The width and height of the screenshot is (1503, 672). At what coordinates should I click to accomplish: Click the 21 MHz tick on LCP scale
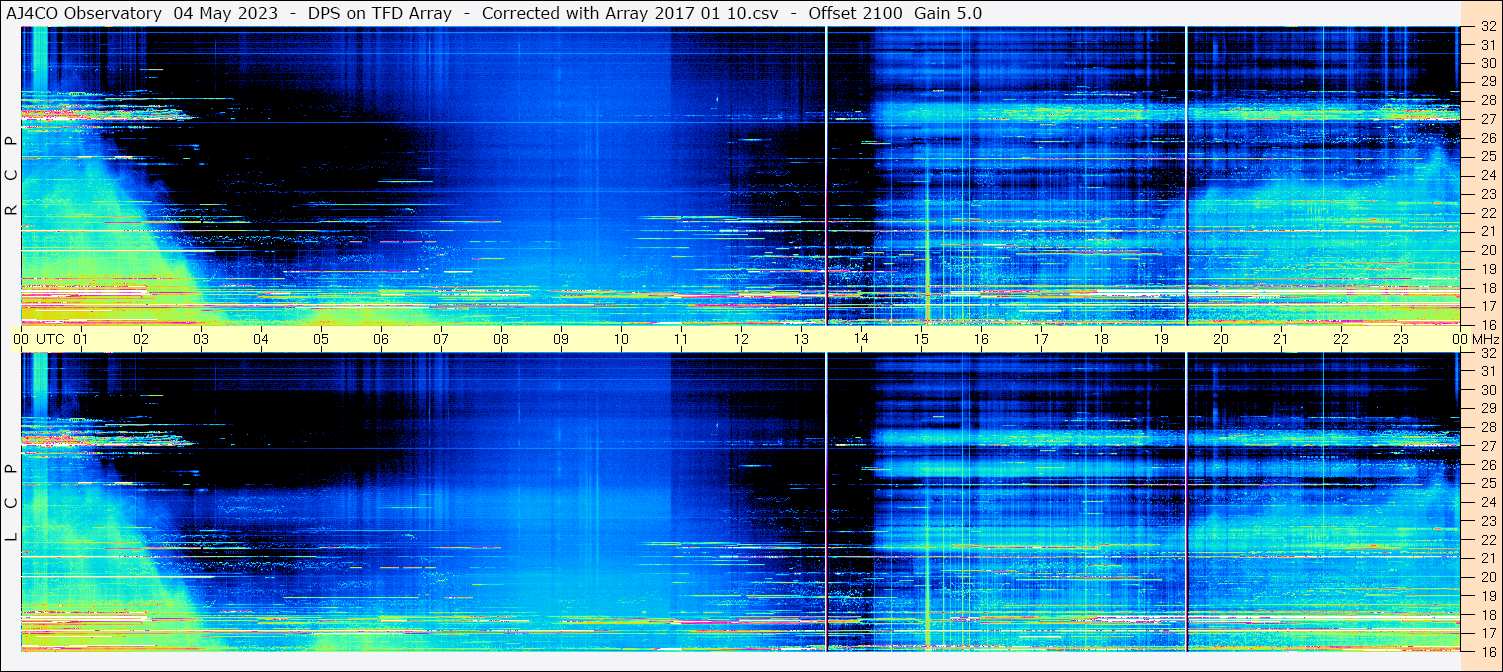click(1487, 558)
